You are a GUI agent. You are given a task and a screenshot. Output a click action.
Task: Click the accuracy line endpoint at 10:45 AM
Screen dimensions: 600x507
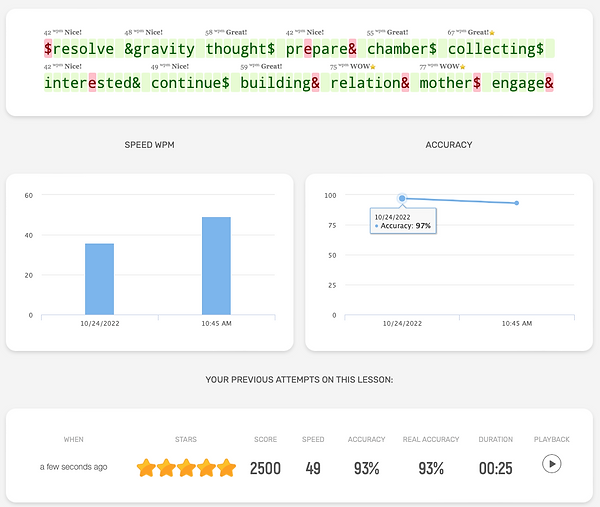517,203
